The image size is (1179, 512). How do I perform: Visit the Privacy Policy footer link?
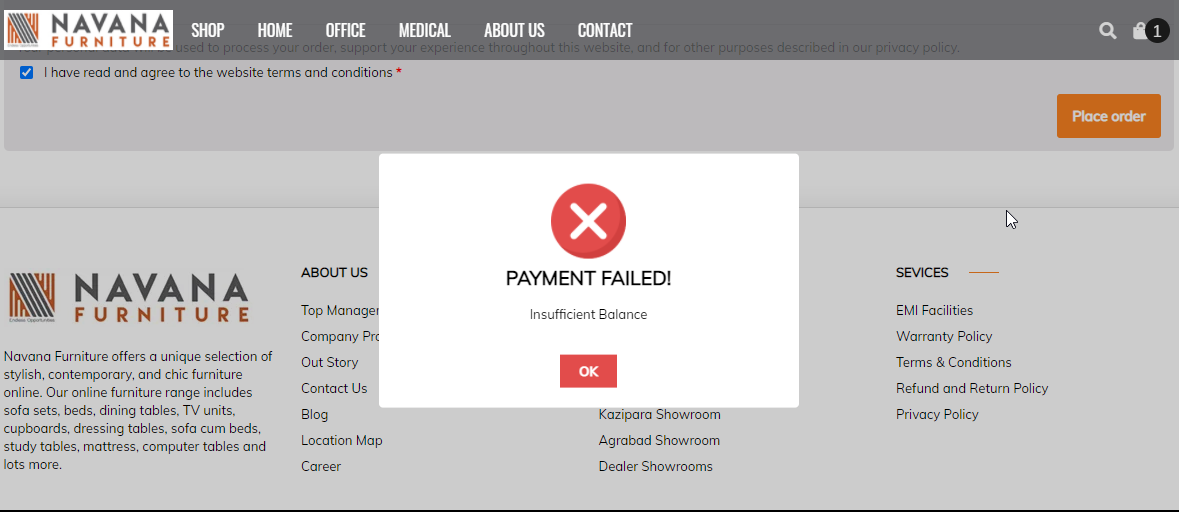click(937, 414)
